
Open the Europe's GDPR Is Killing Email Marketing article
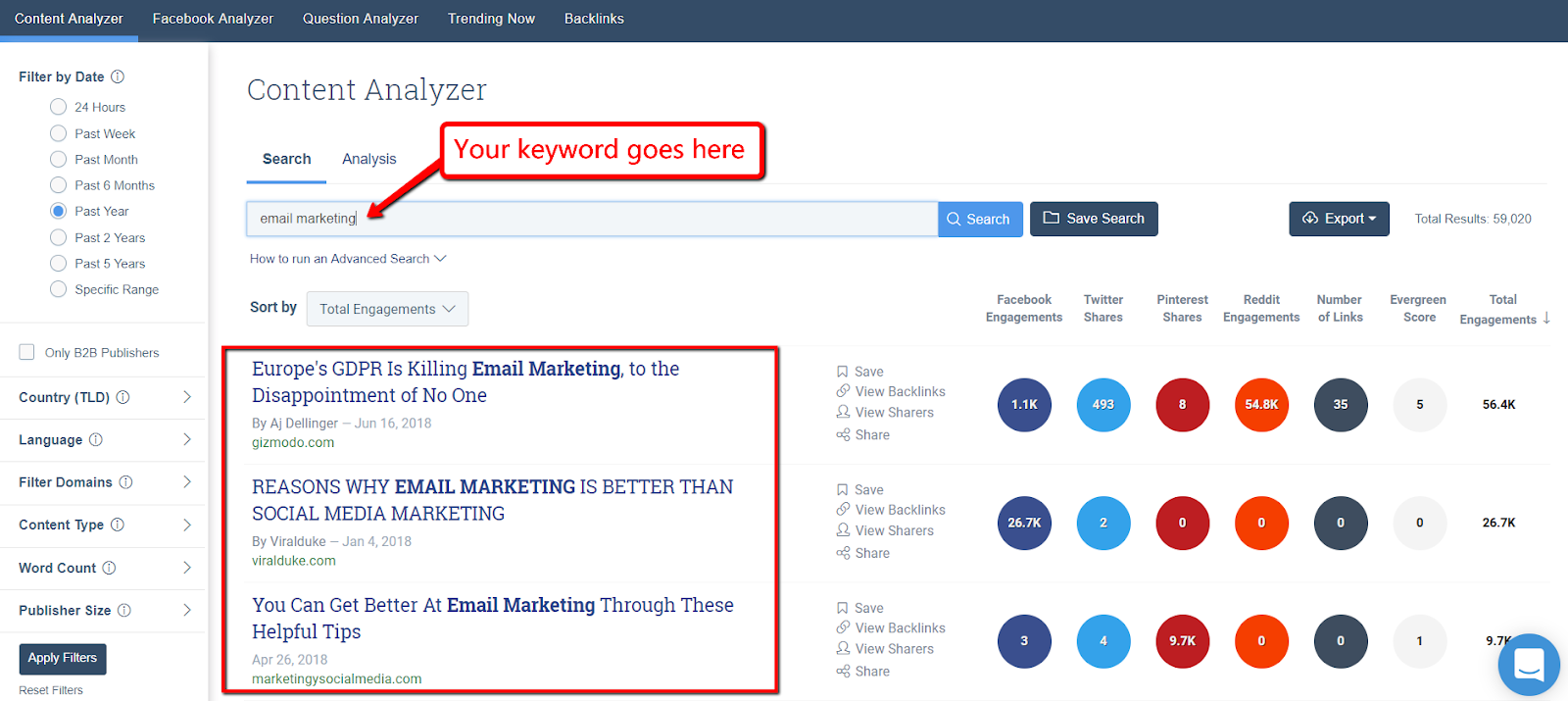coord(465,381)
